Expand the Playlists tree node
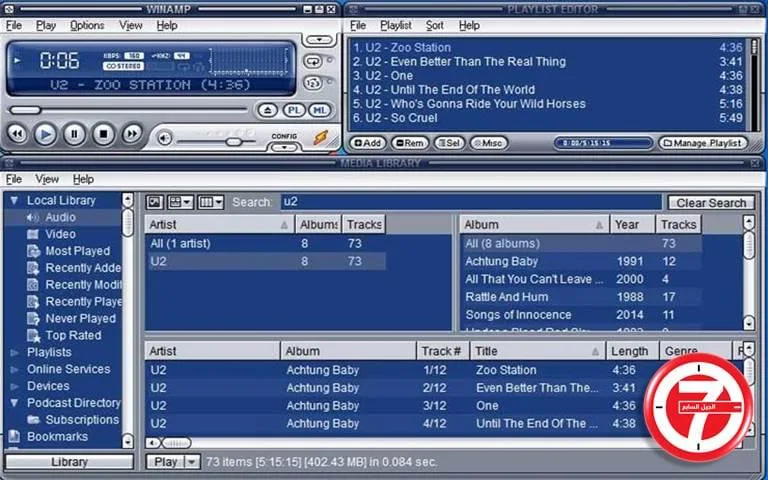Viewport: 768px width, 480px height. point(14,353)
